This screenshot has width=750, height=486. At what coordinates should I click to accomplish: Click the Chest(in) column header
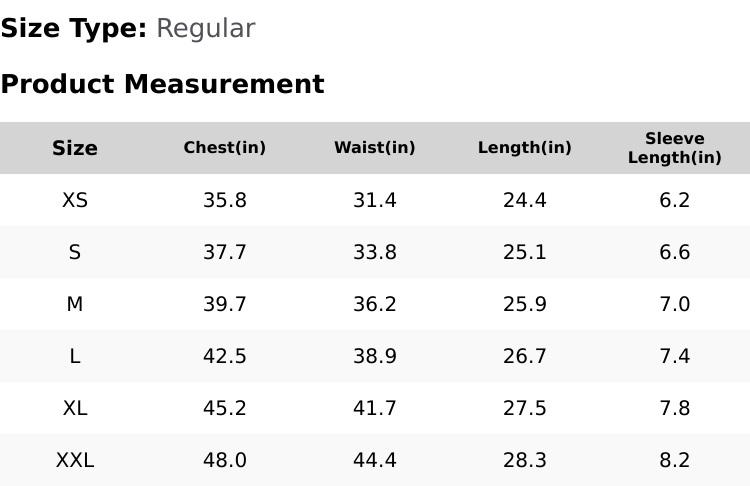(225, 148)
